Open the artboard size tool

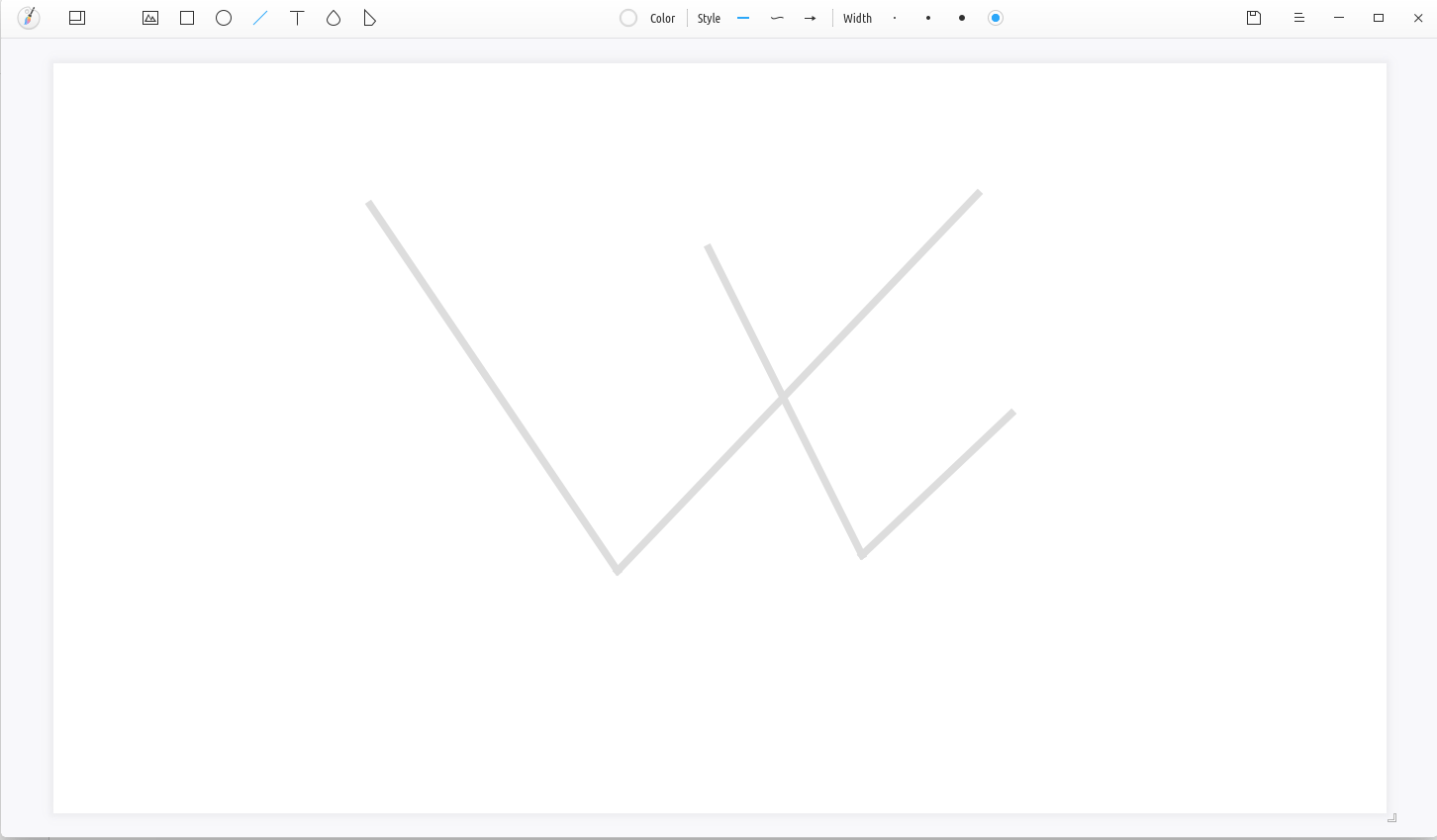pyautogui.click(x=77, y=18)
